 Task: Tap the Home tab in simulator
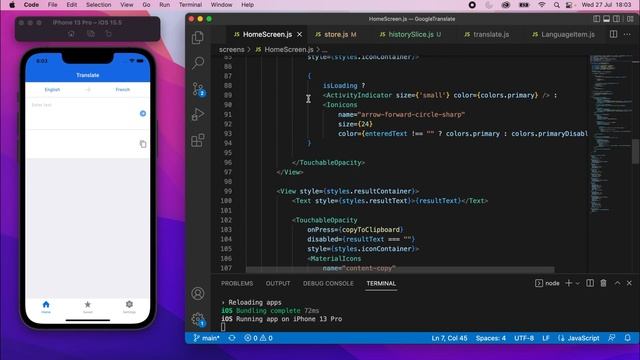[x=46, y=307]
